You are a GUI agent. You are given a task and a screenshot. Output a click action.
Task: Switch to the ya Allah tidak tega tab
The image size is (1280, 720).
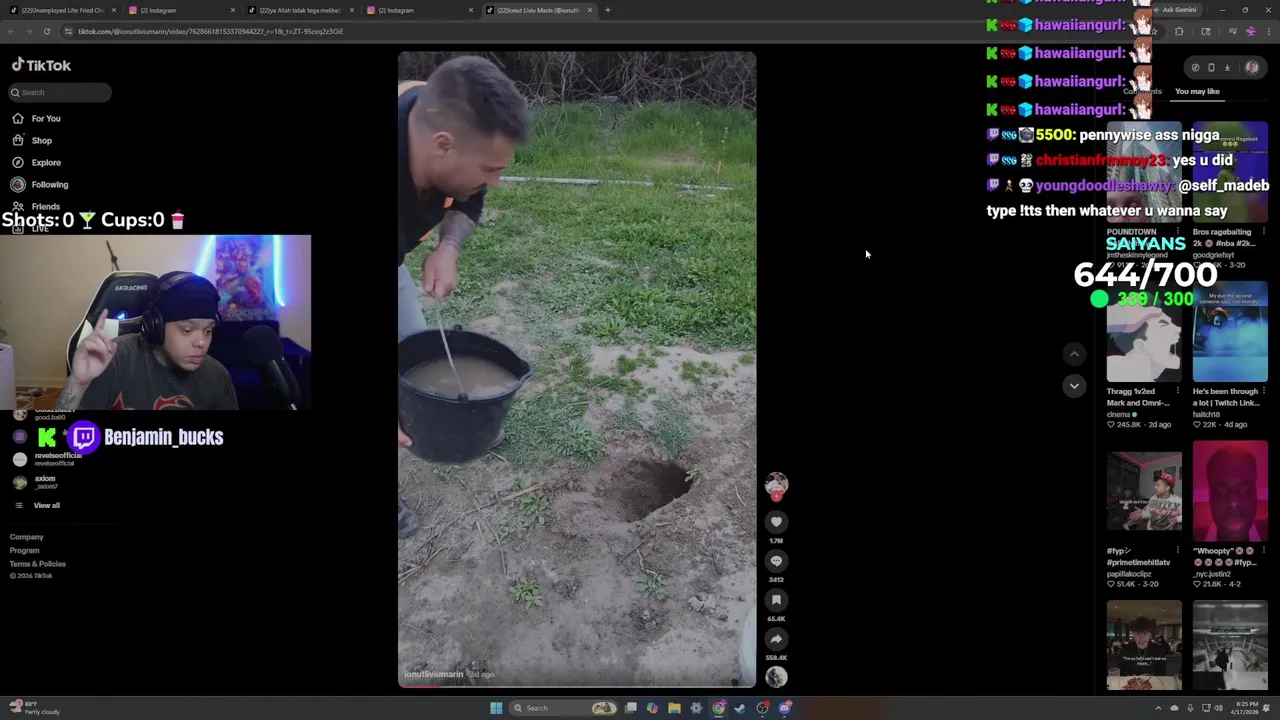pyautogui.click(x=298, y=10)
